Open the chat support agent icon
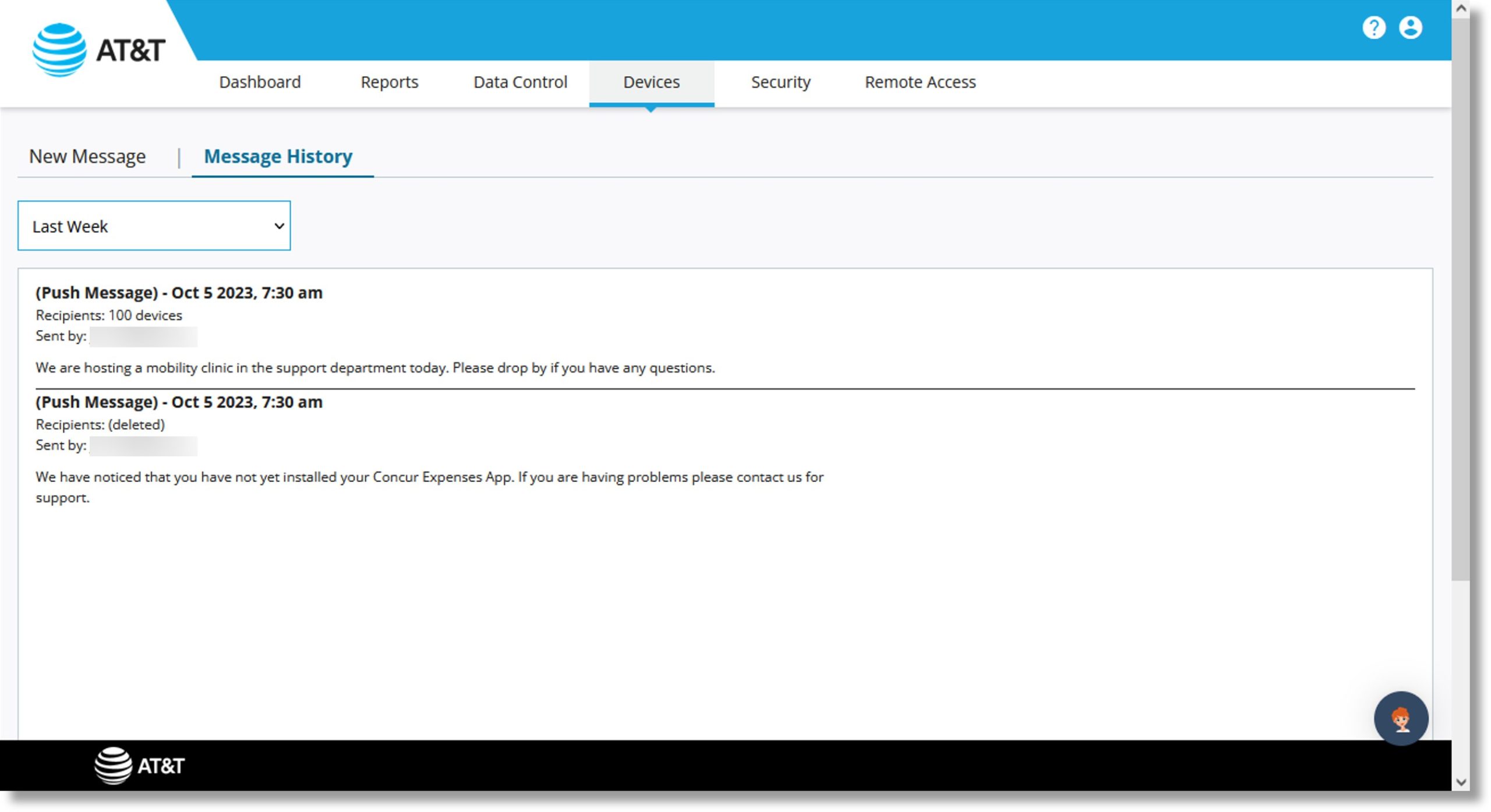1491x812 pixels. pos(1401,719)
